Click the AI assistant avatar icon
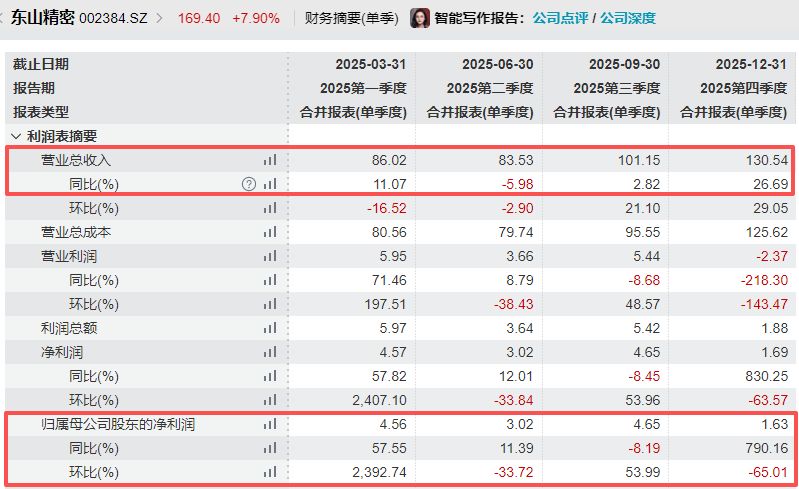 (x=420, y=18)
